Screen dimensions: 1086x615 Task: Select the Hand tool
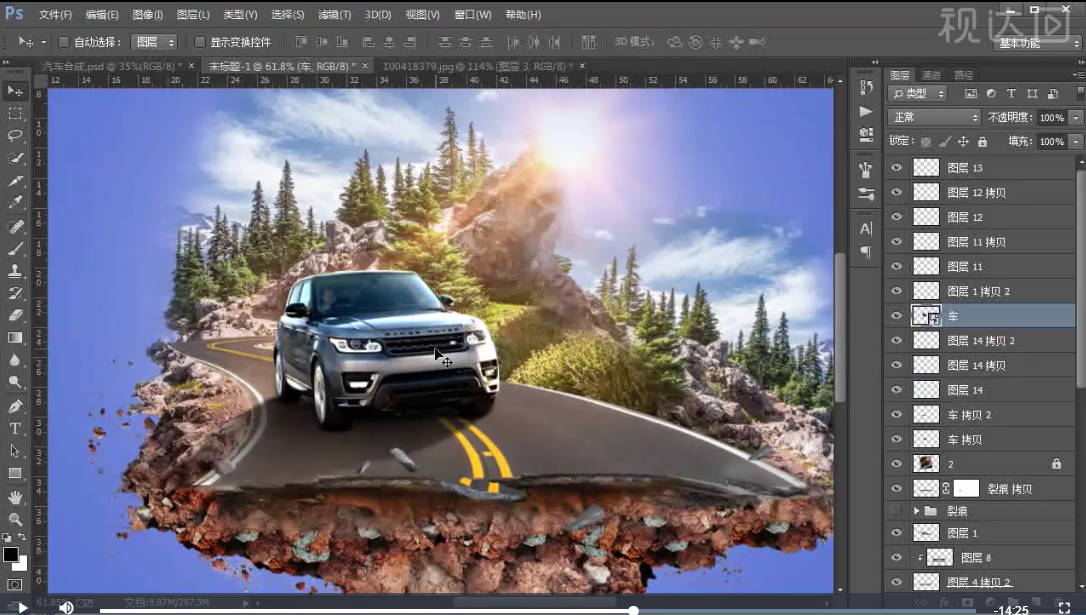[x=15, y=497]
